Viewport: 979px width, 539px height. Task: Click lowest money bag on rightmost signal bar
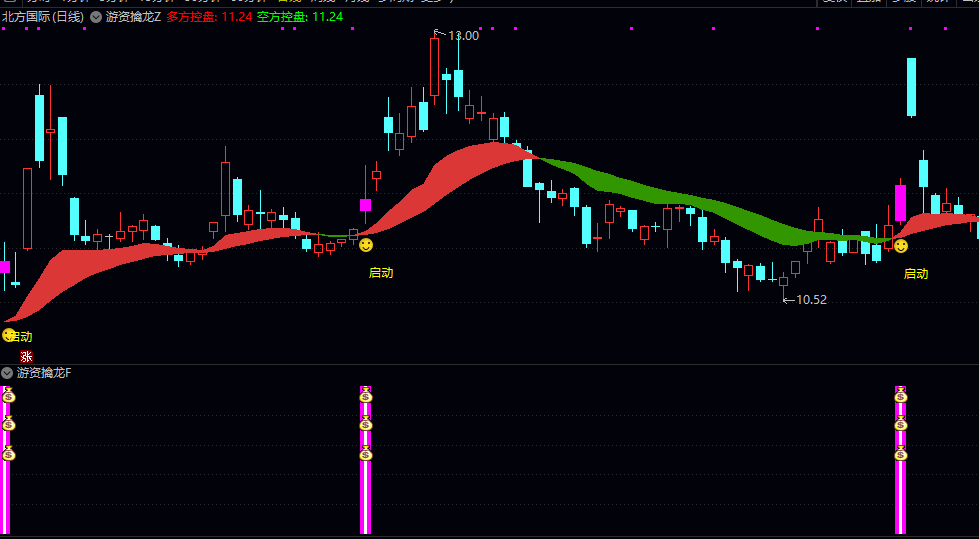click(x=900, y=453)
